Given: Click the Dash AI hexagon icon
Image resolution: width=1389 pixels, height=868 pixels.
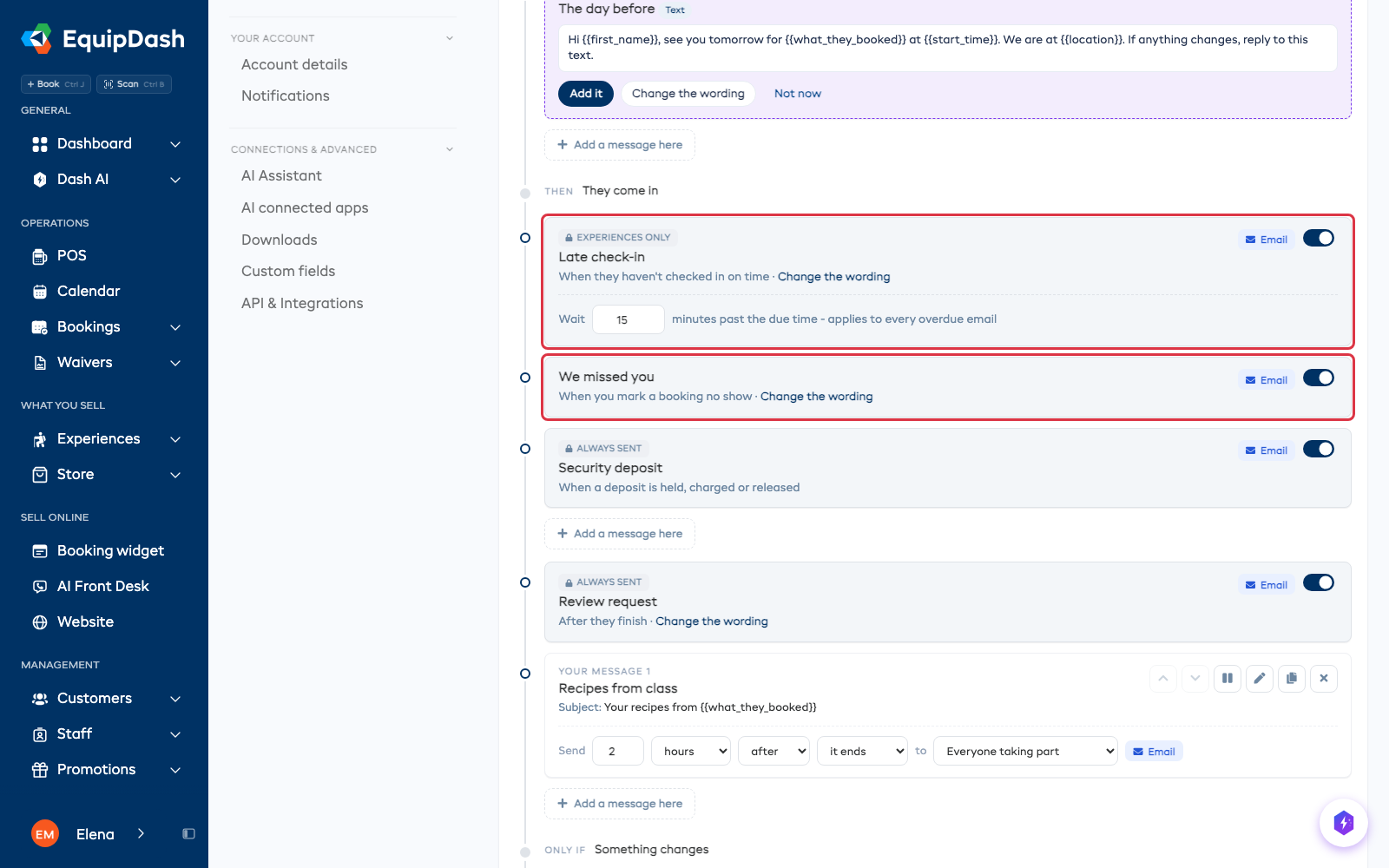Looking at the screenshot, I should pos(40,180).
